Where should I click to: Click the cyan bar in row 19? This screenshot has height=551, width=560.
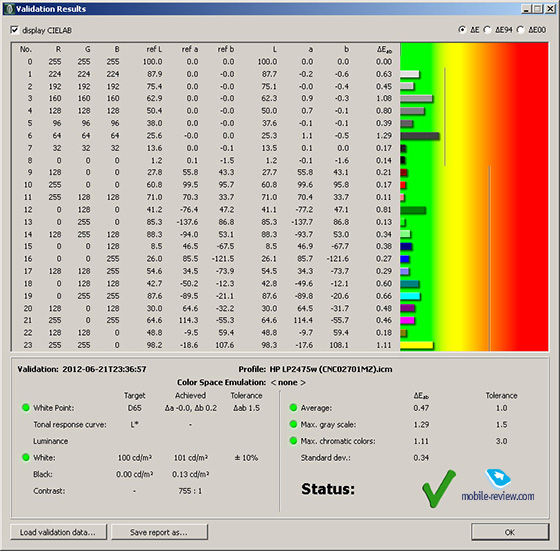[410, 296]
